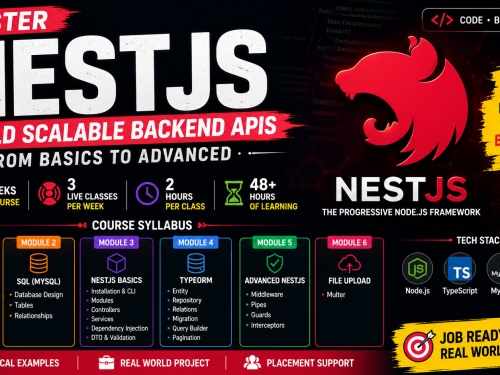Click the Multer bullet
Image resolution: width=500 pixels, height=375 pixels.
[333, 294]
